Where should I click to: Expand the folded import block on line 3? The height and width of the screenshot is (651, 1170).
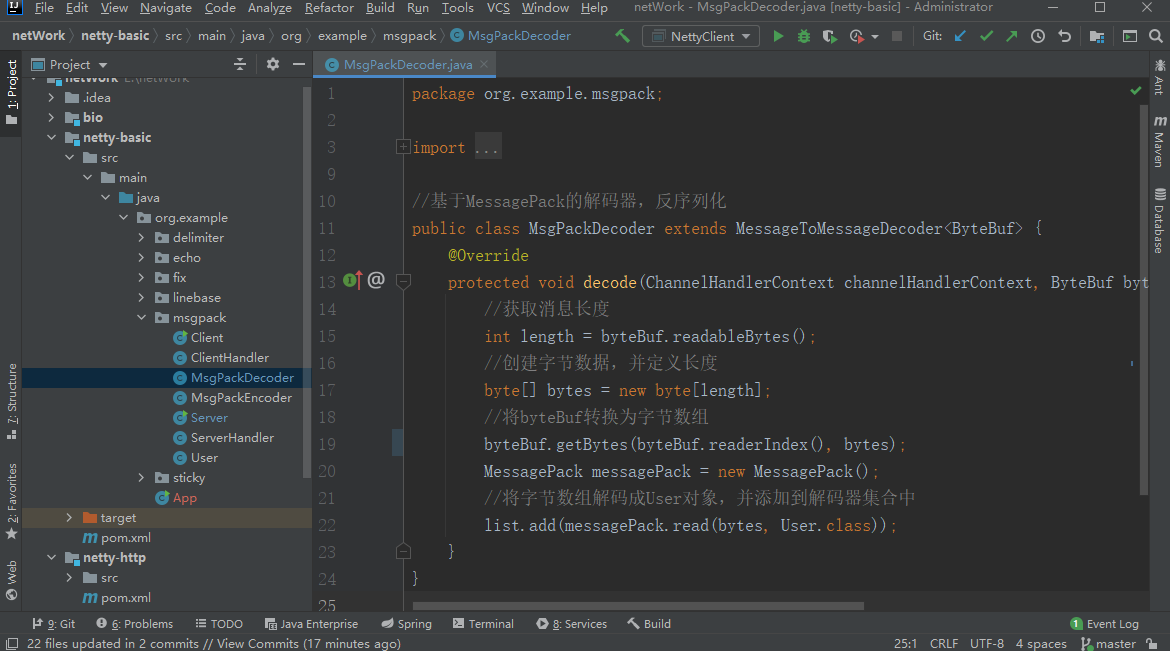point(403,147)
